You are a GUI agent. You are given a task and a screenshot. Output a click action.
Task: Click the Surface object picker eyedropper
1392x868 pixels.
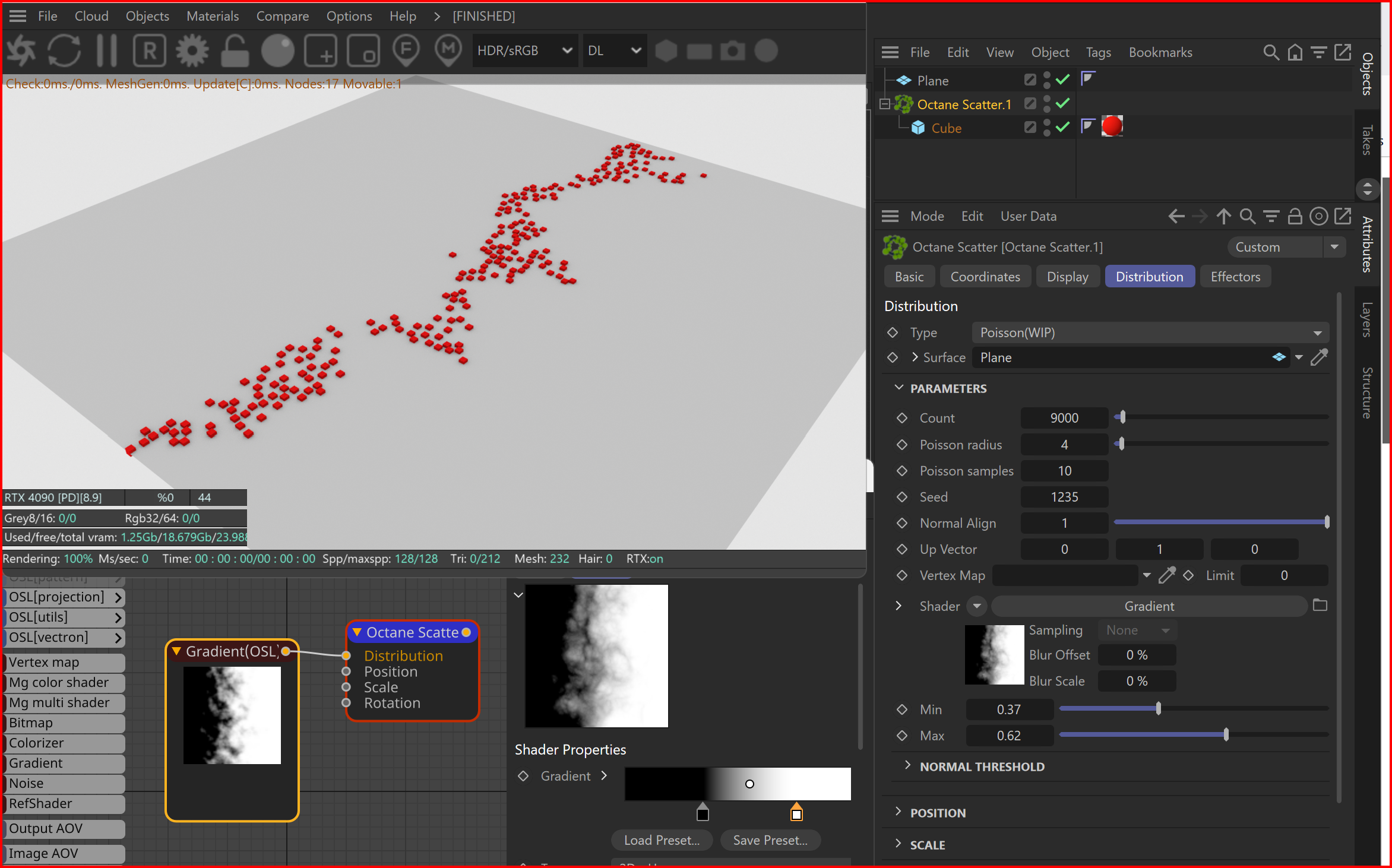[x=1319, y=357]
